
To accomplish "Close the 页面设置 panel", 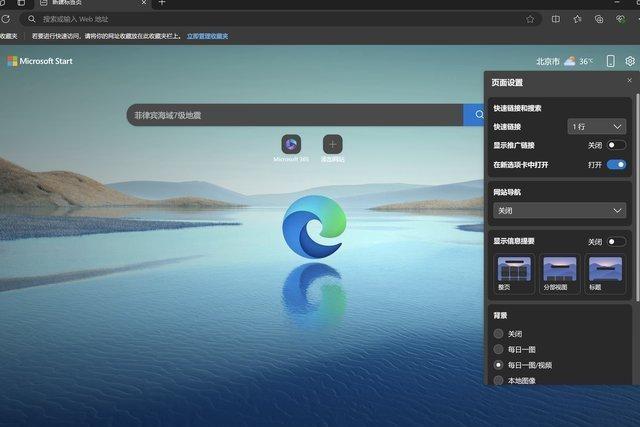I will point(629,80).
